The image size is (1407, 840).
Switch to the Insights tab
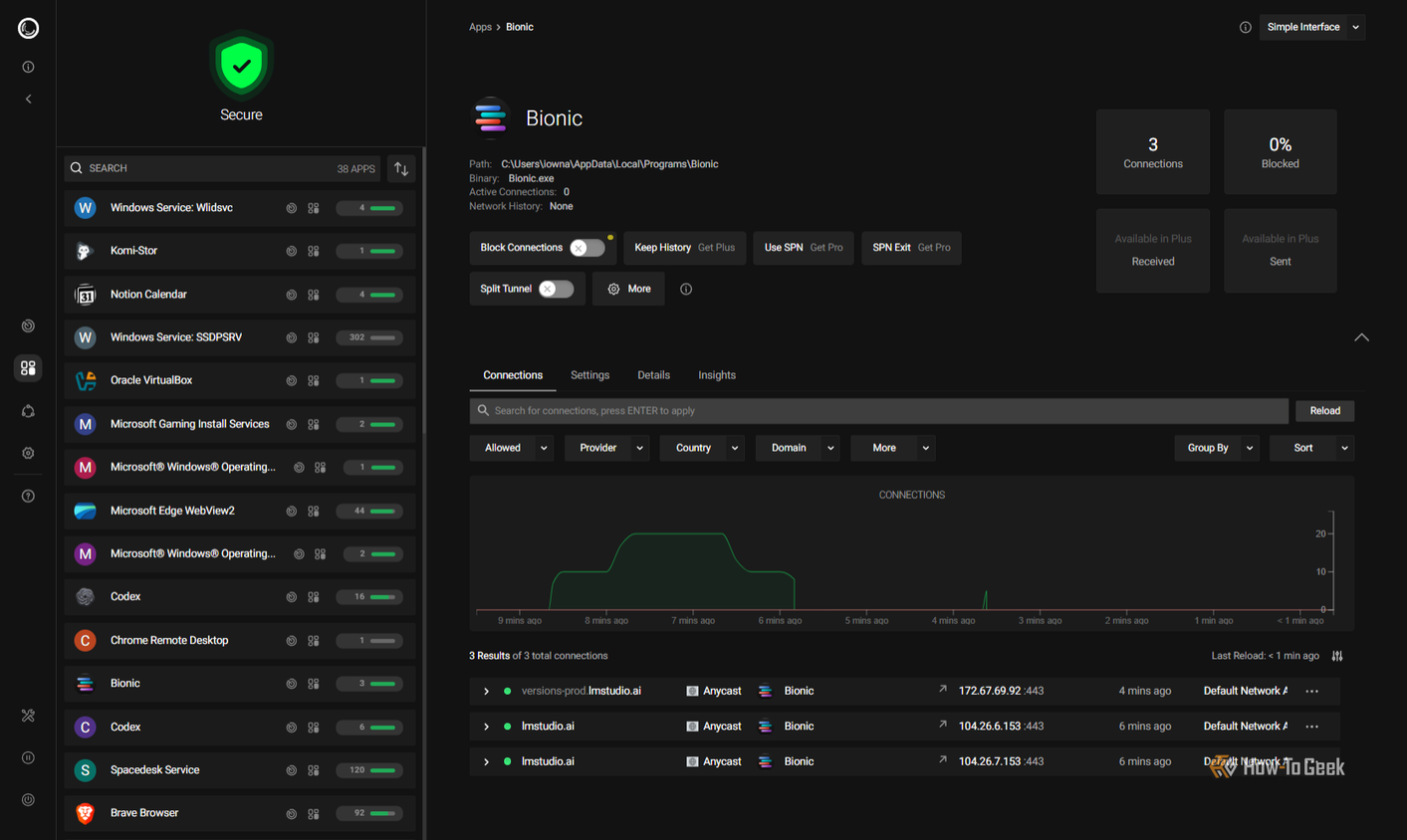717,375
